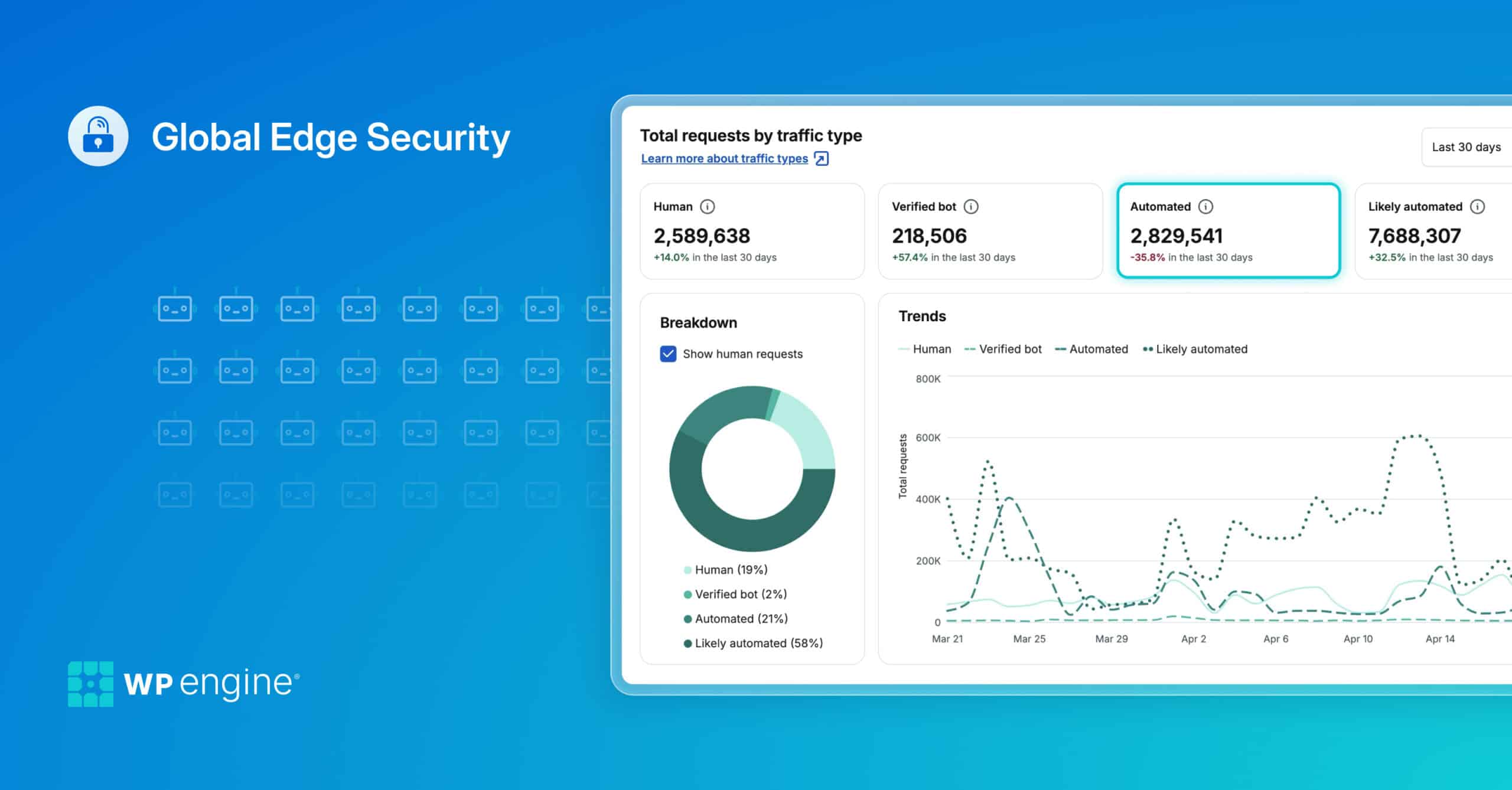This screenshot has height=790, width=1512.
Task: Toggle Automated series in Trends legend
Action: tap(1091, 349)
